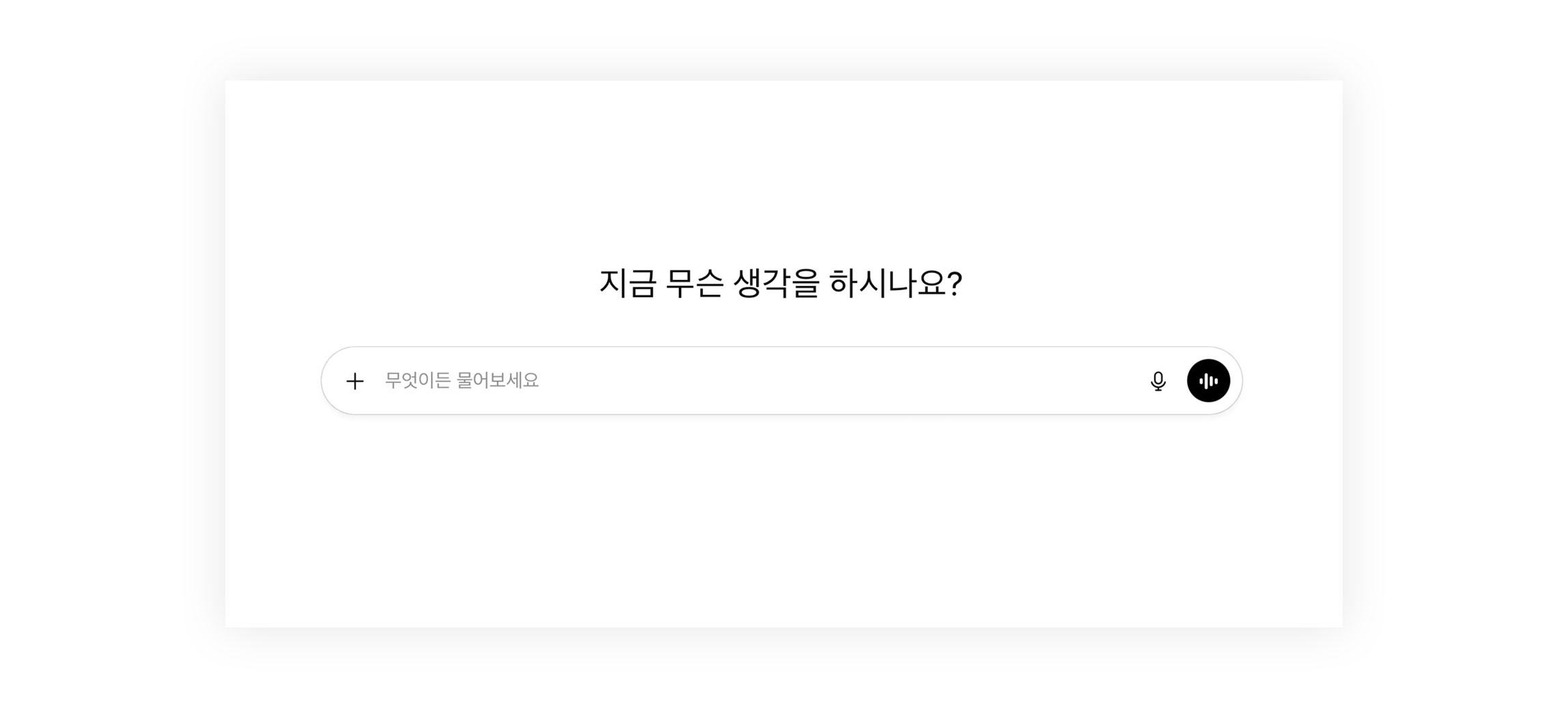Image resolution: width=1568 pixels, height=706 pixels.
Task: Launch voice mode with the black waveform button
Action: pos(1208,381)
